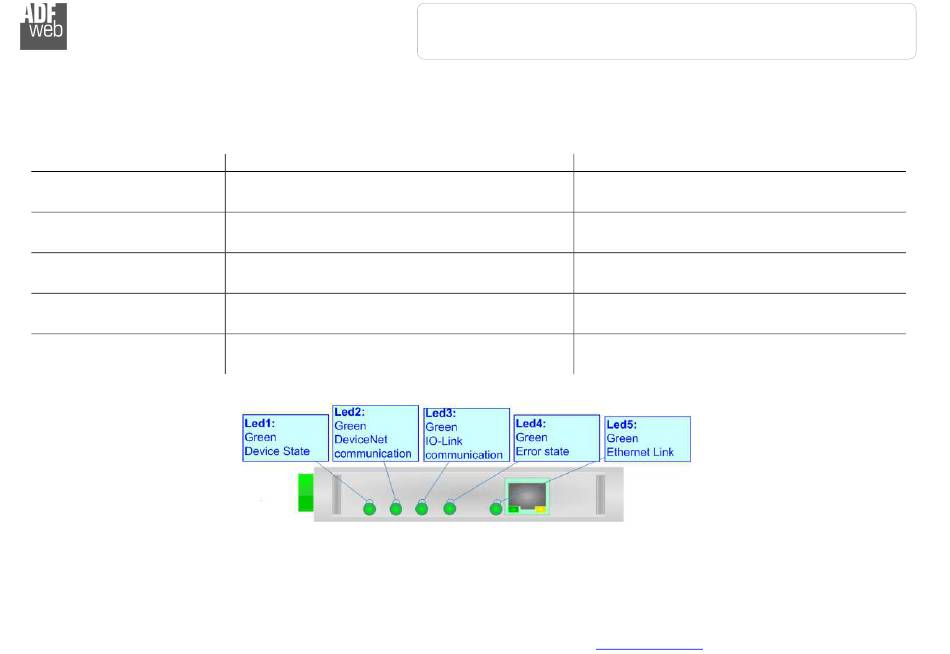950x654 pixels.
Task: Select the 'Error state' text in Led4 callout
Action: 542,451
